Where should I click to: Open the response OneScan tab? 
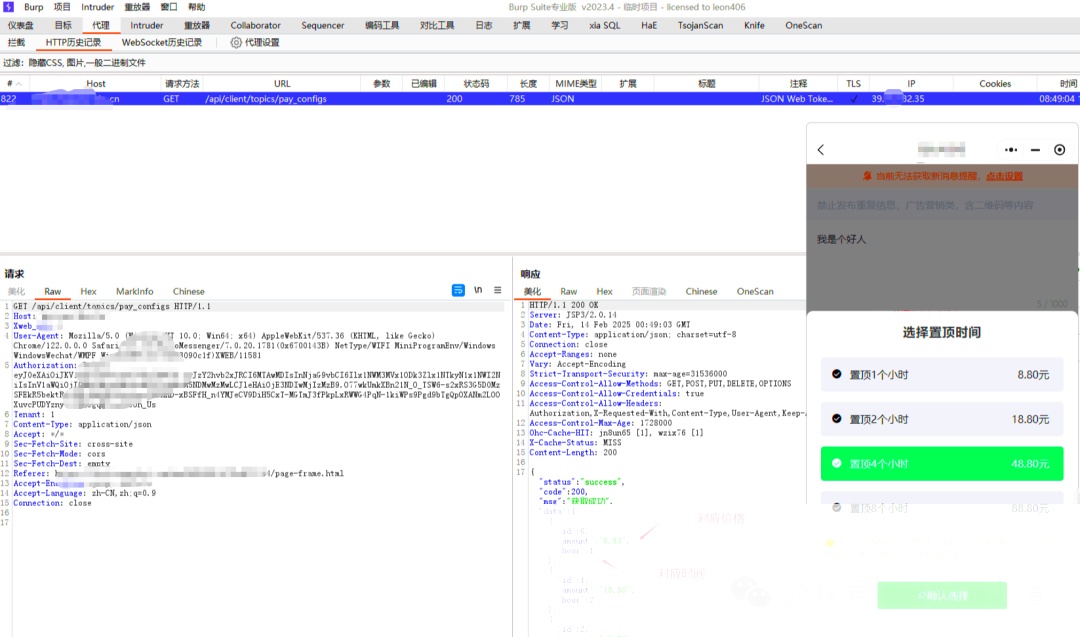(x=755, y=292)
